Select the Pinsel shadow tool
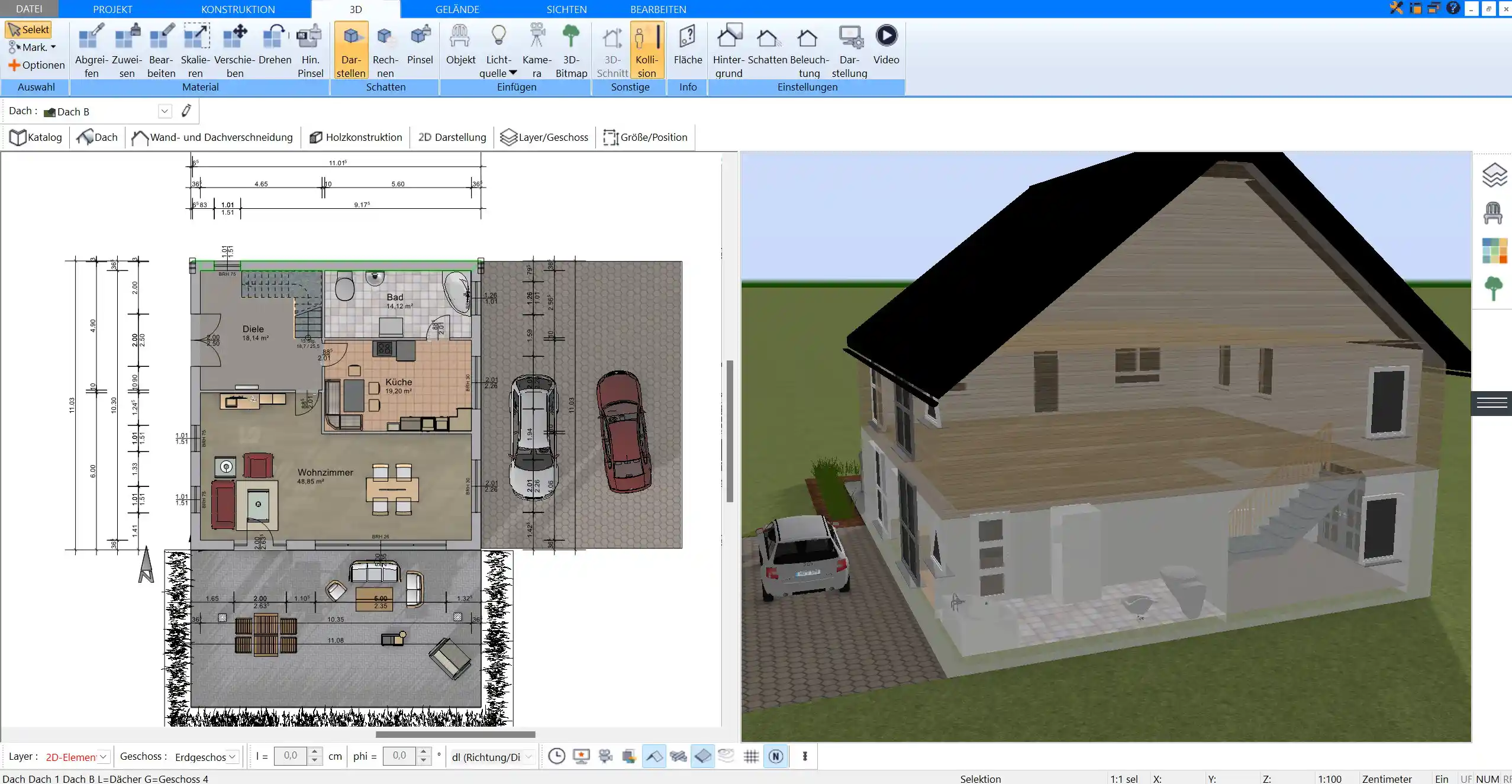 click(420, 44)
